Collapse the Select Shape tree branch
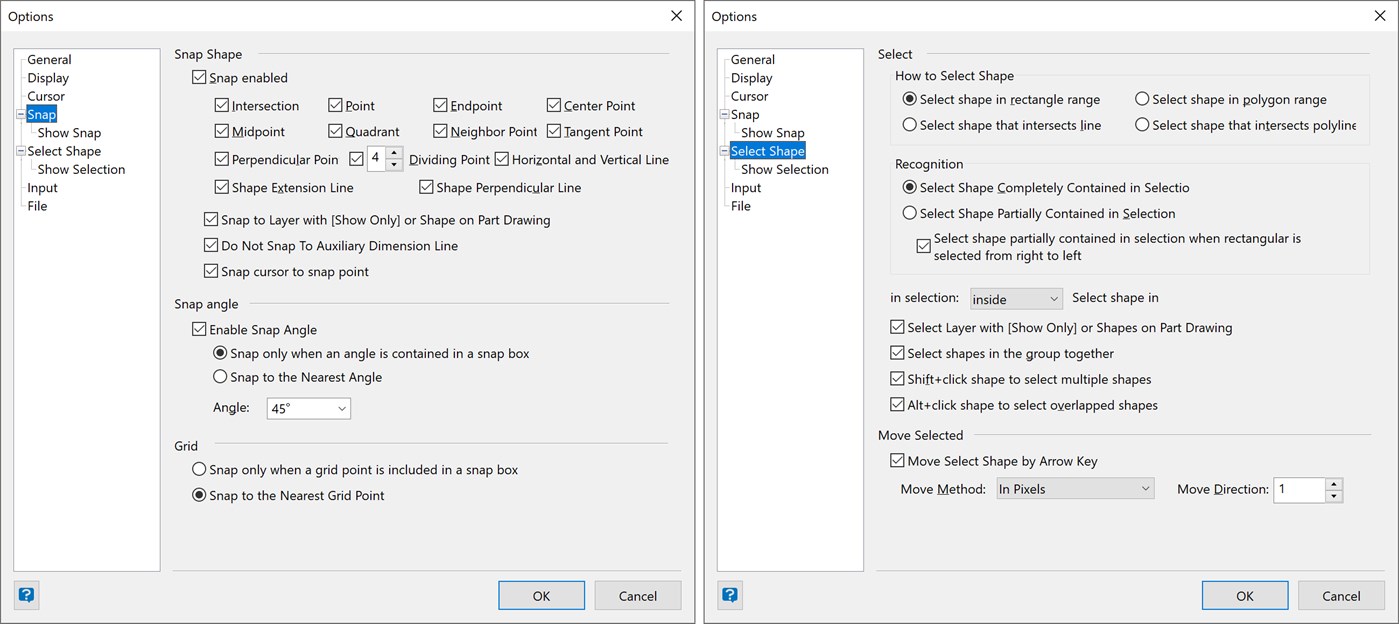The image size is (1399, 624). click(x=722, y=151)
